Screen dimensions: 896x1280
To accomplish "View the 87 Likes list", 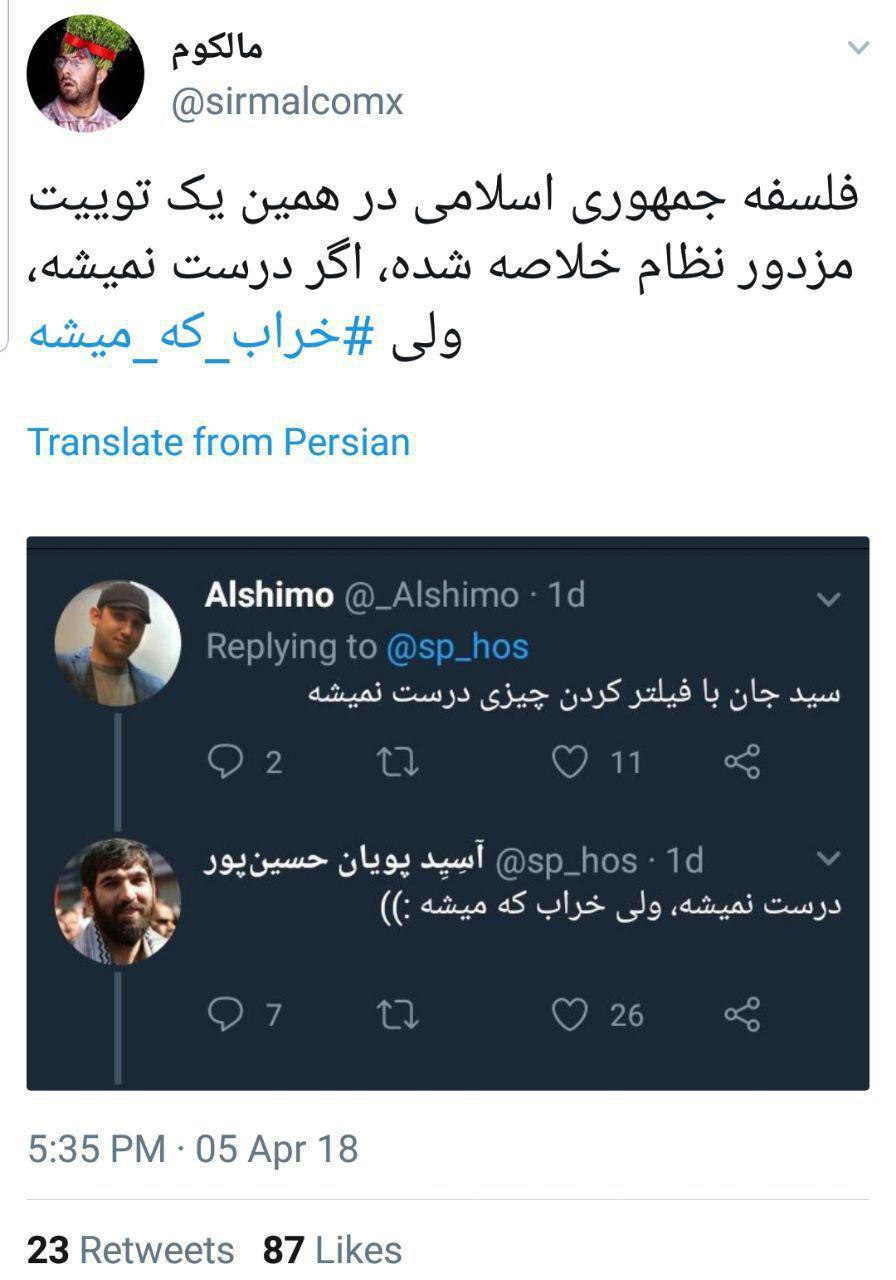I will [x=332, y=1250].
